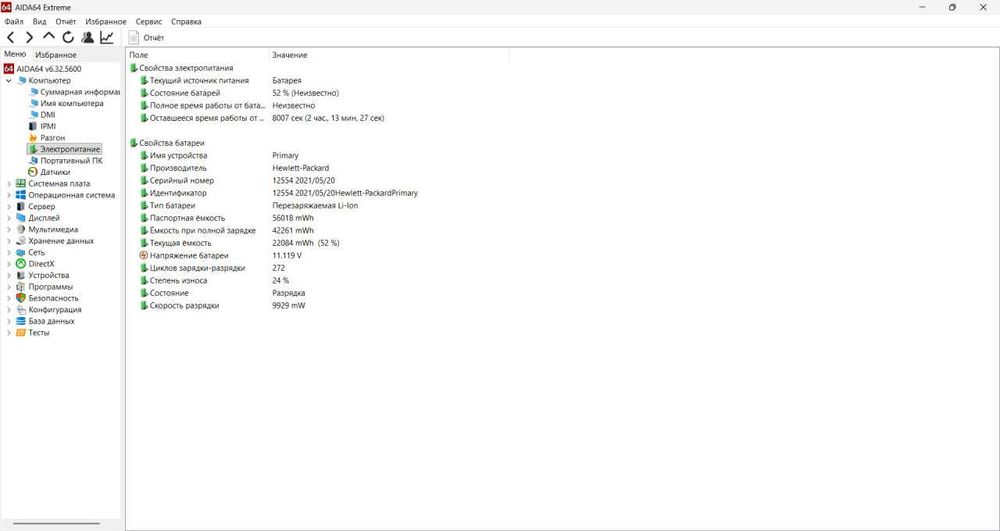Click the Программы icon in tree
This screenshot has width=1000, height=531.
(21, 287)
